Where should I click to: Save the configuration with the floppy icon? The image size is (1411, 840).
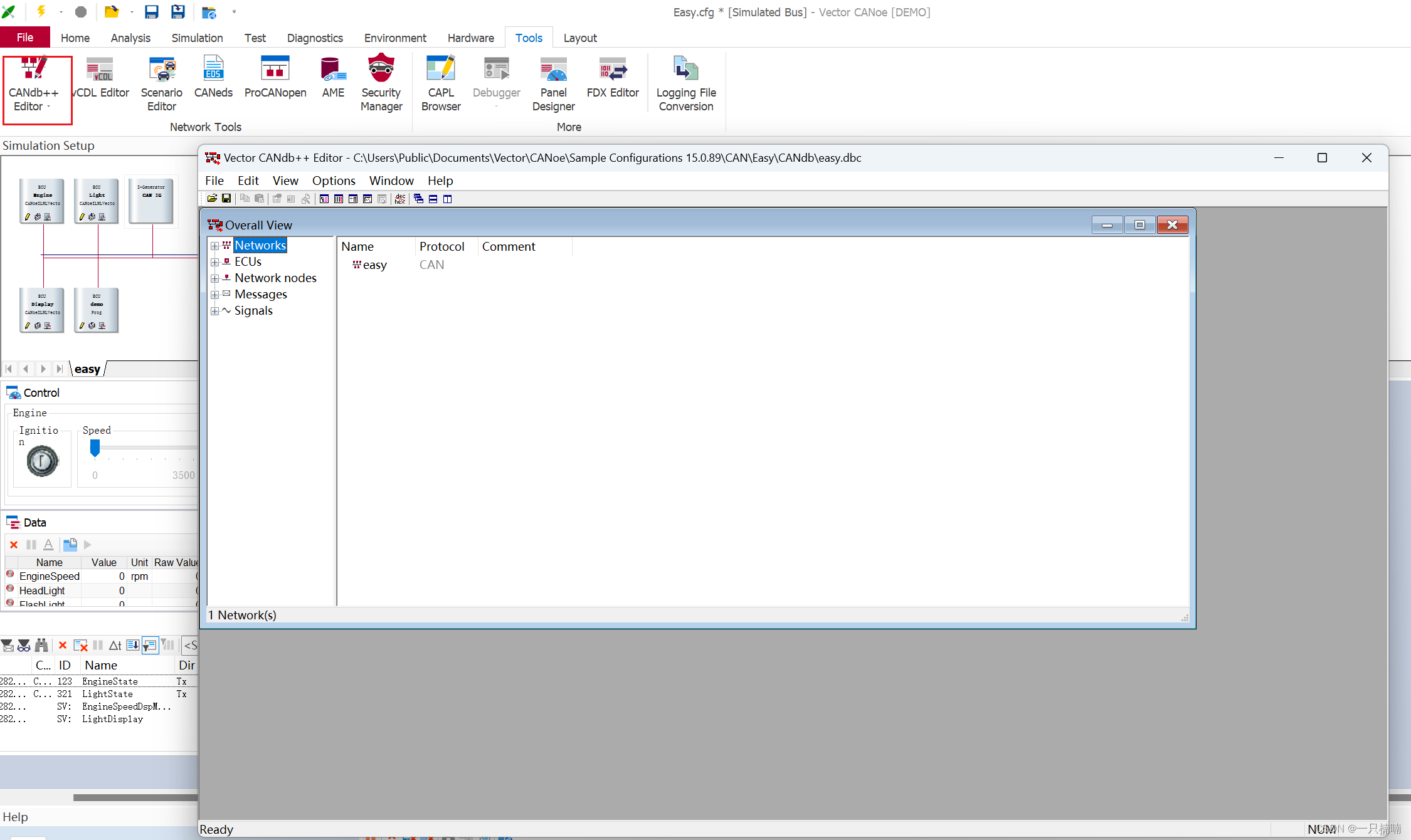tap(151, 11)
